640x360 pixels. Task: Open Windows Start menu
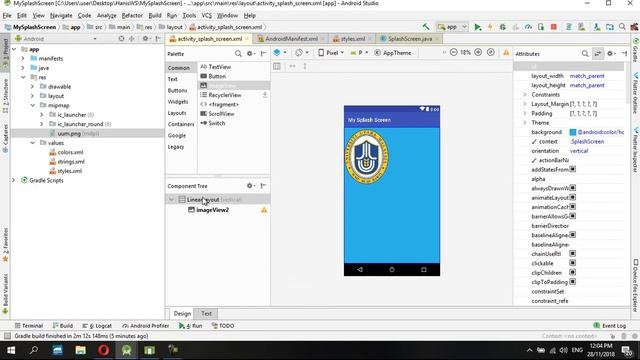click(x=11, y=350)
